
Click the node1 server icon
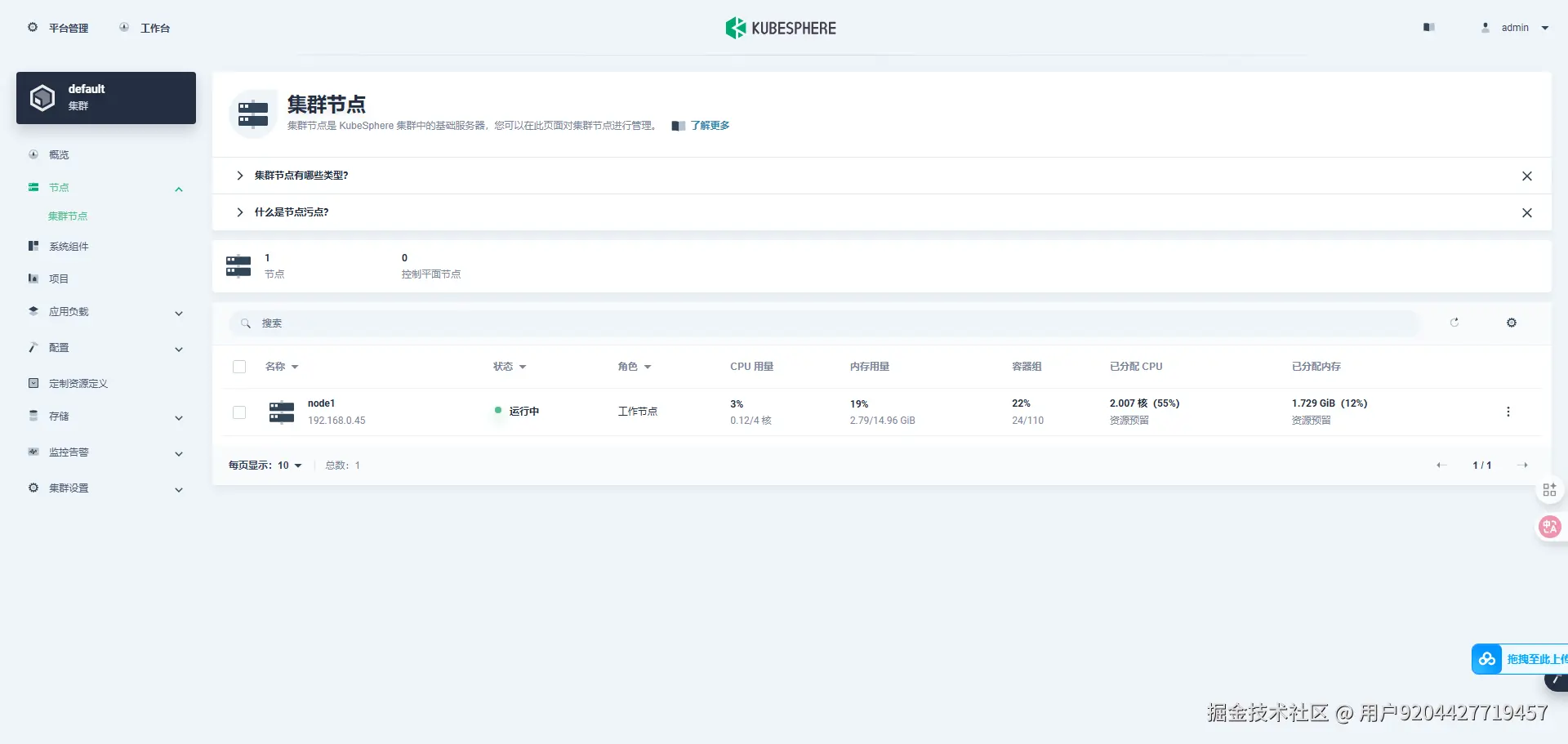pos(282,412)
